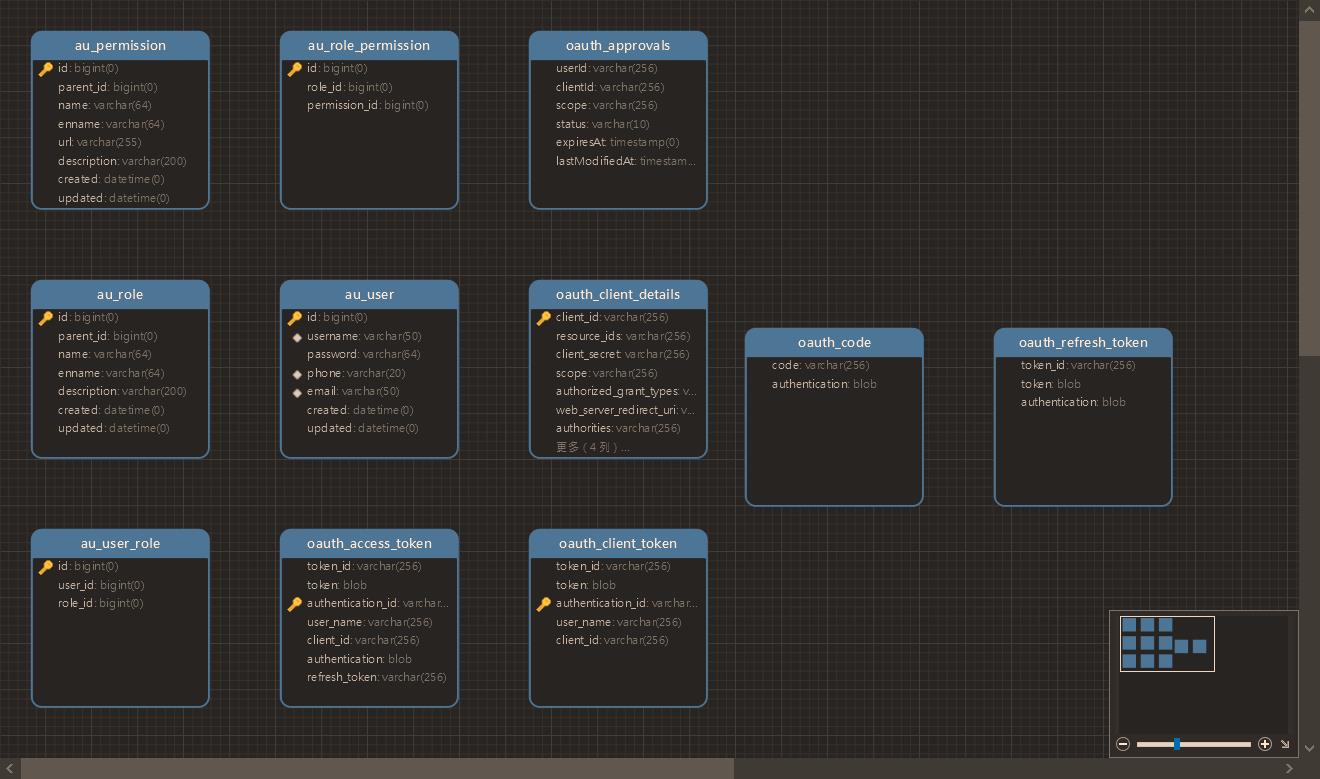Click the authorities column in oauth_client_details
Screen dimensions: 1320x779
[618, 428]
